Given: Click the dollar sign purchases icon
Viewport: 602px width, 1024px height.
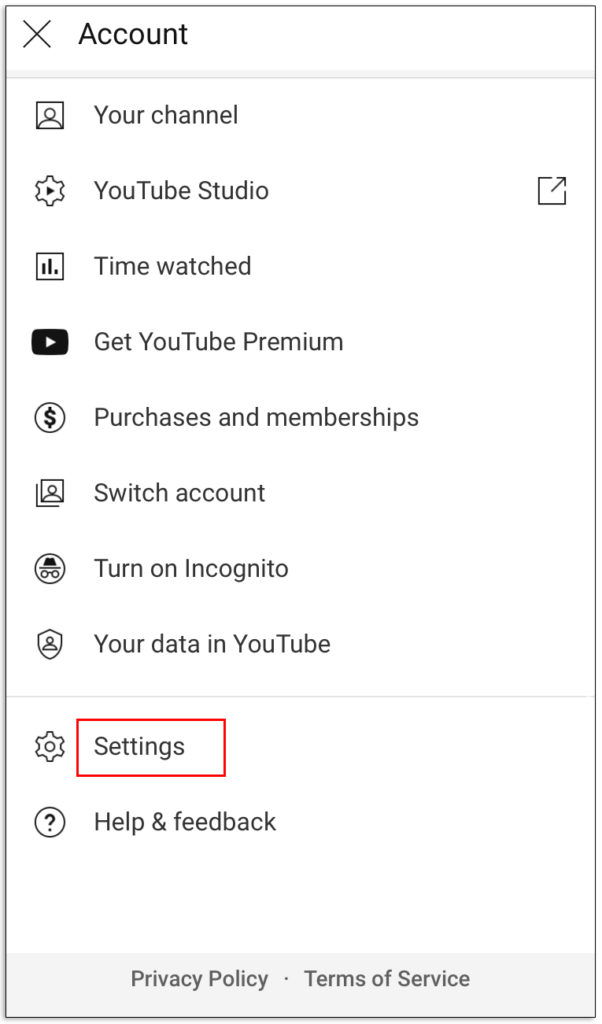Looking at the screenshot, I should pyautogui.click(x=50, y=417).
